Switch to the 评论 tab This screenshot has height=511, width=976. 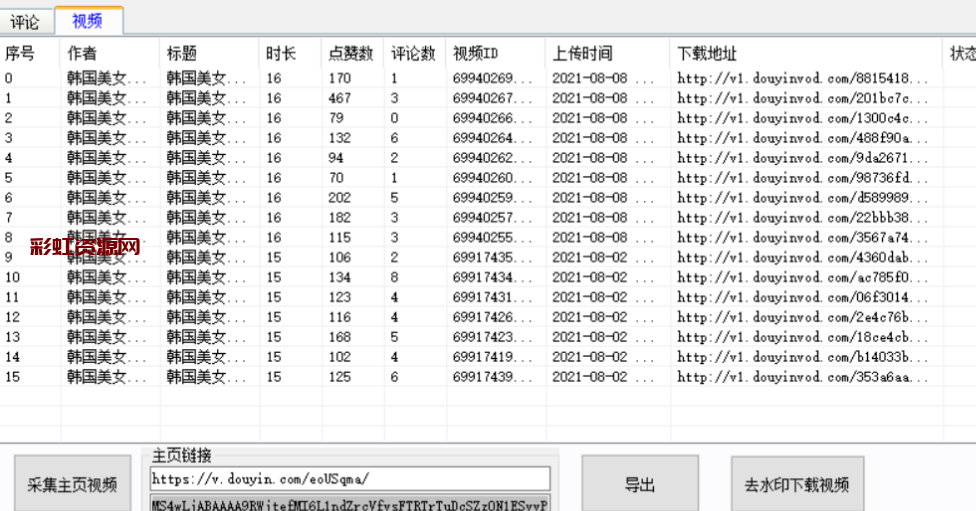pos(25,21)
